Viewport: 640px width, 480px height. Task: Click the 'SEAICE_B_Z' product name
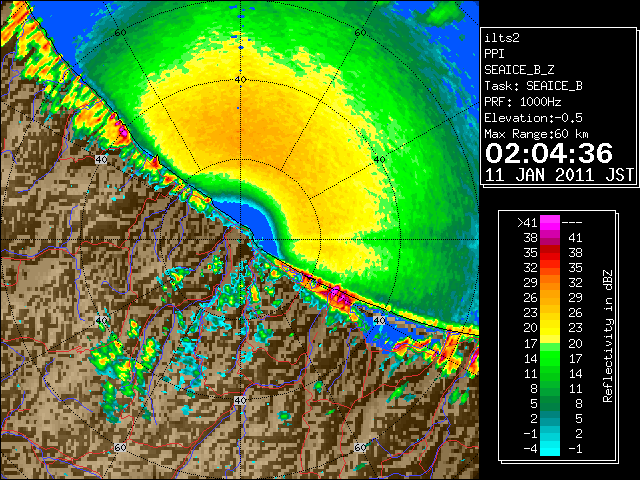pyautogui.click(x=519, y=70)
